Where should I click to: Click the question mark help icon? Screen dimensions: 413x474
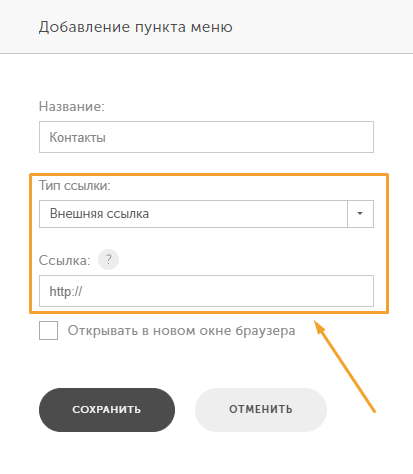108,259
